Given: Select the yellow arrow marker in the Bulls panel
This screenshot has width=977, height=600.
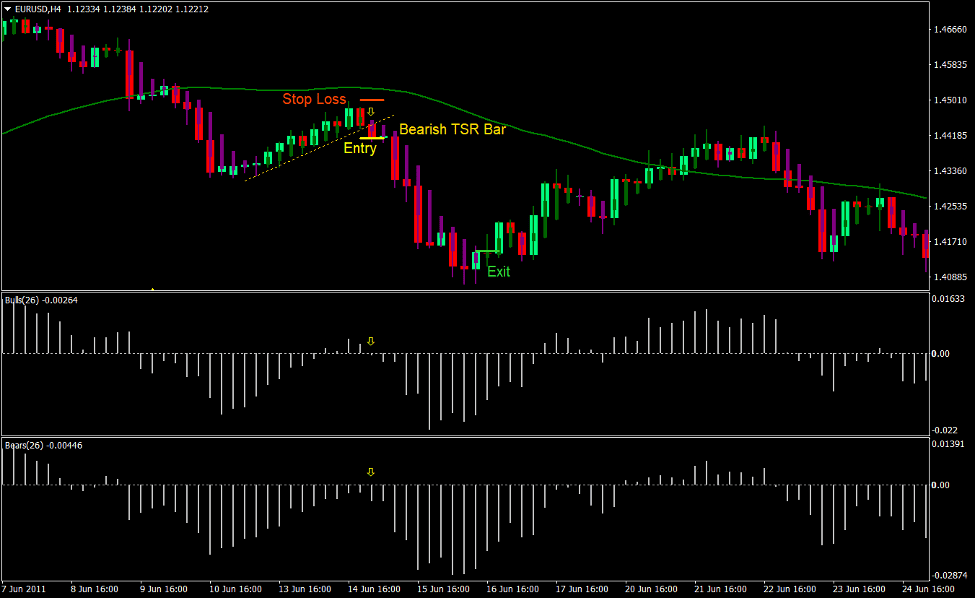Looking at the screenshot, I should 371,341.
